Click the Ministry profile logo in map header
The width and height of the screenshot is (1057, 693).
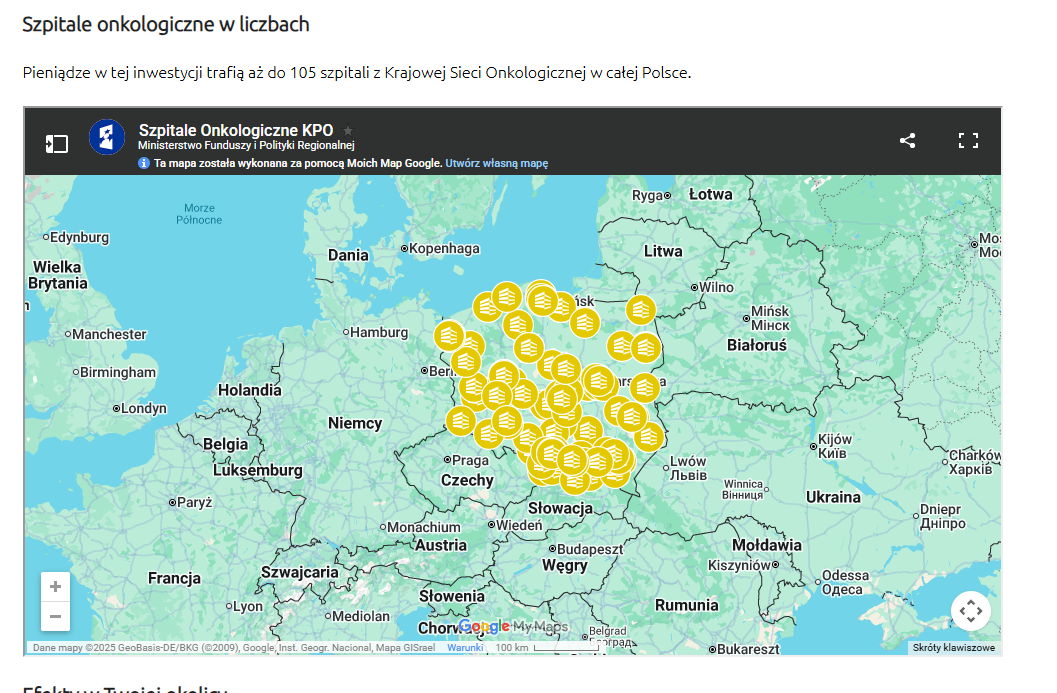107,137
